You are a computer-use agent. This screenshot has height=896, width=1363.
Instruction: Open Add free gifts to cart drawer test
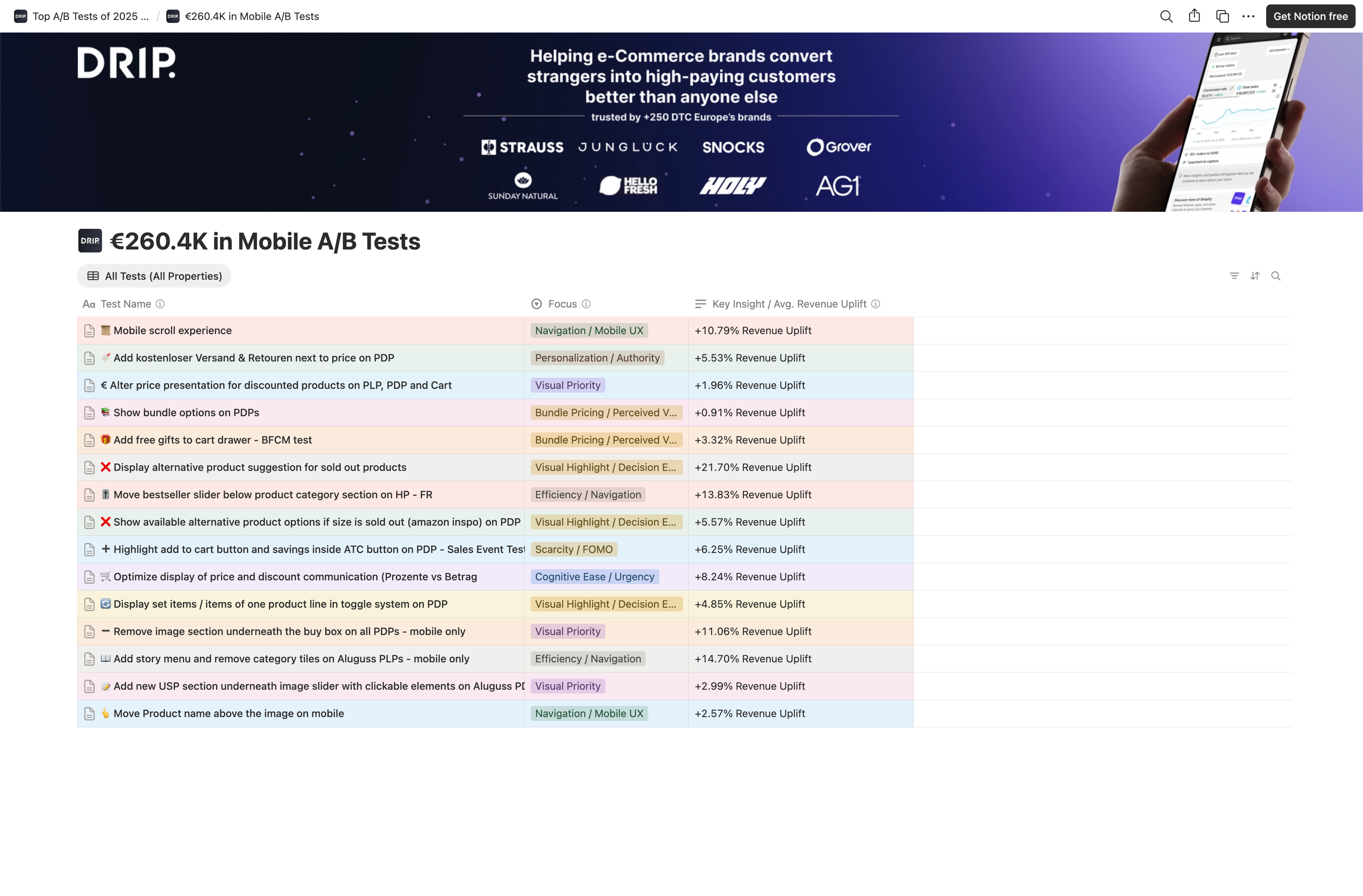213,440
